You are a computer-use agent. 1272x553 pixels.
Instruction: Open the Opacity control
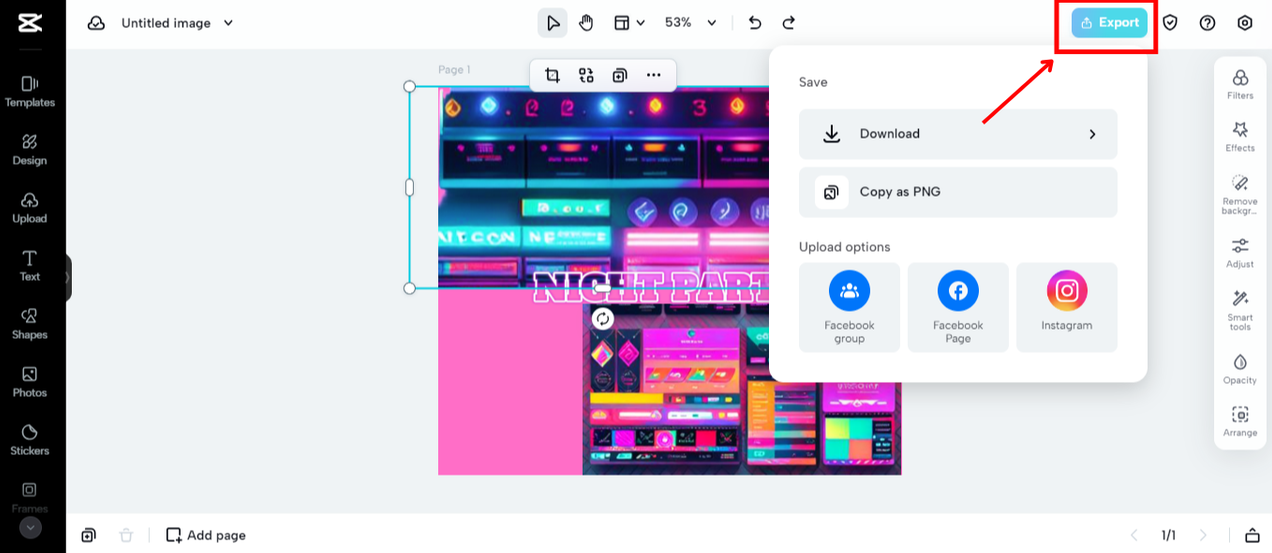click(x=1240, y=368)
